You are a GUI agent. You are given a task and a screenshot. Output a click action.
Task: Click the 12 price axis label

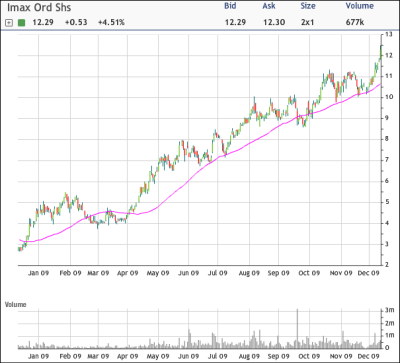(388, 55)
